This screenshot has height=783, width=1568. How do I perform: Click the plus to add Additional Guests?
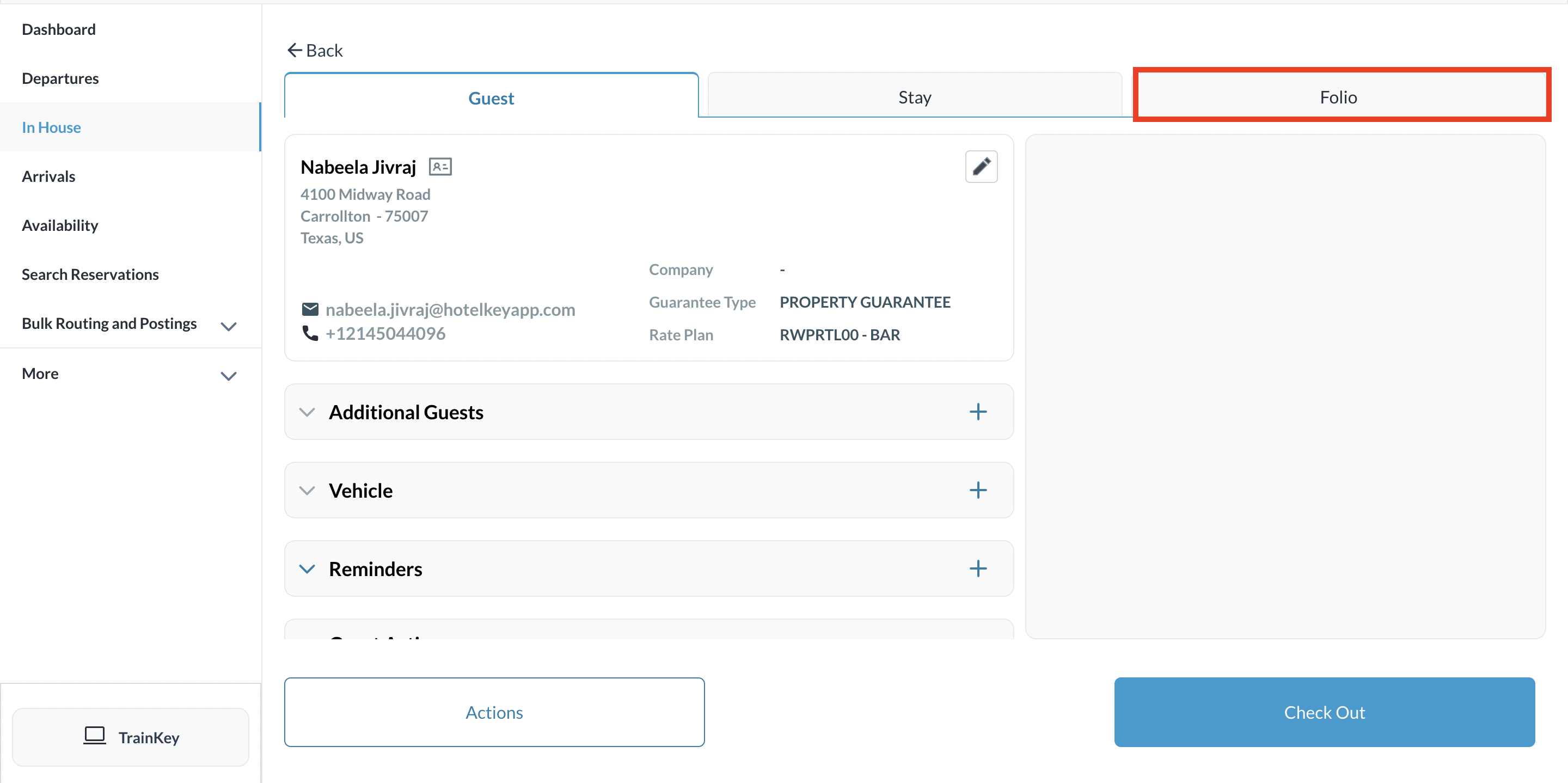[x=978, y=412]
